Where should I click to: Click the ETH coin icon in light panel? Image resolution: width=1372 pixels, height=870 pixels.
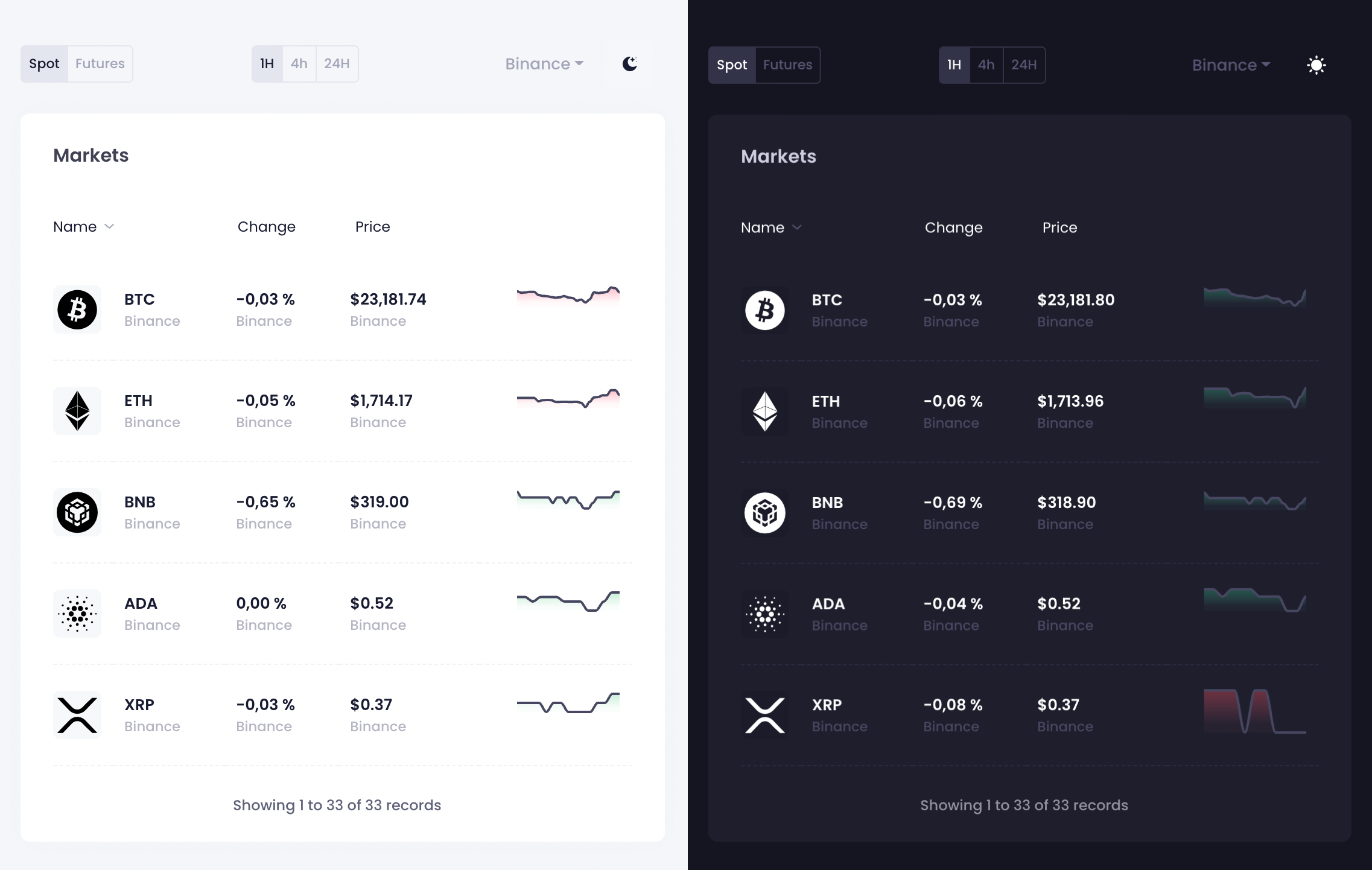(x=77, y=411)
